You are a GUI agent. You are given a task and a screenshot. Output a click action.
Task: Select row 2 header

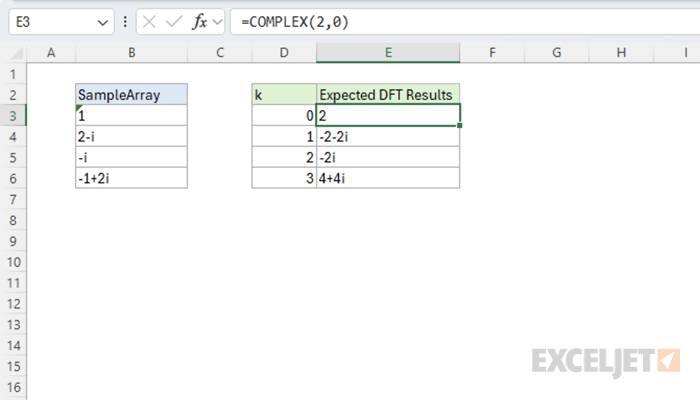click(13, 95)
